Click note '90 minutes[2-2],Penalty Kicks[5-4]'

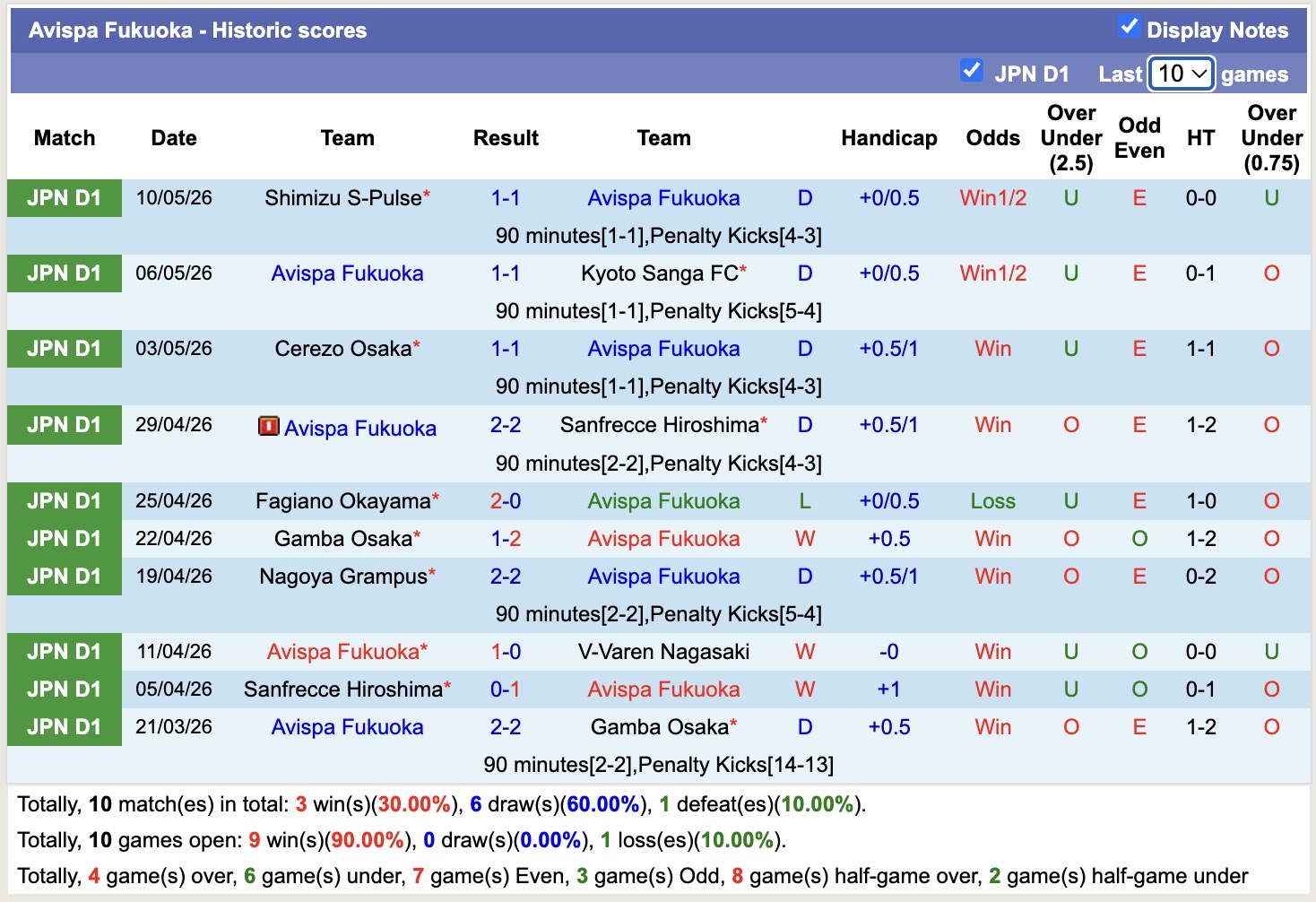(659, 614)
